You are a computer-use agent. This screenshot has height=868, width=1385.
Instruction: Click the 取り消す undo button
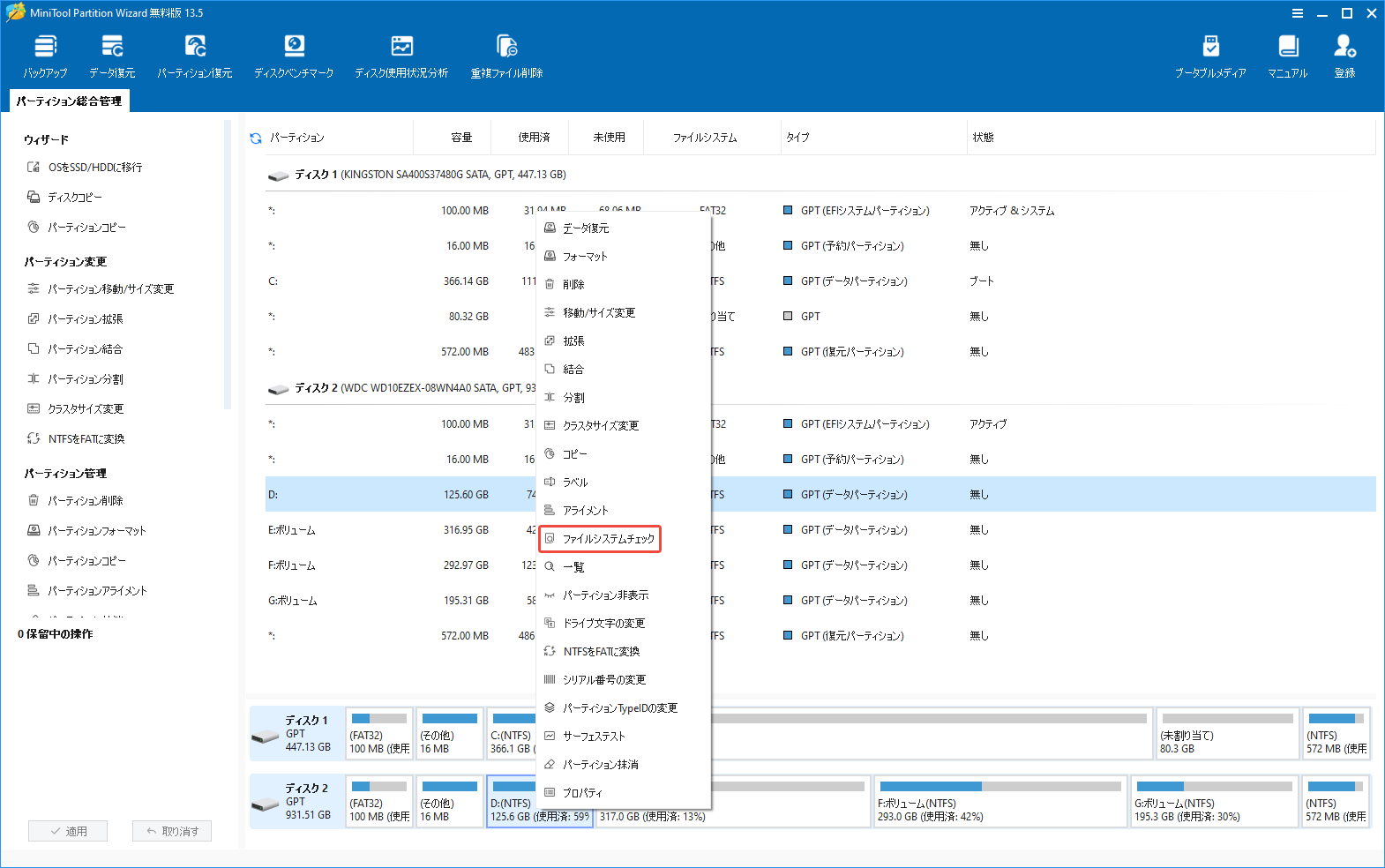pyautogui.click(x=172, y=831)
